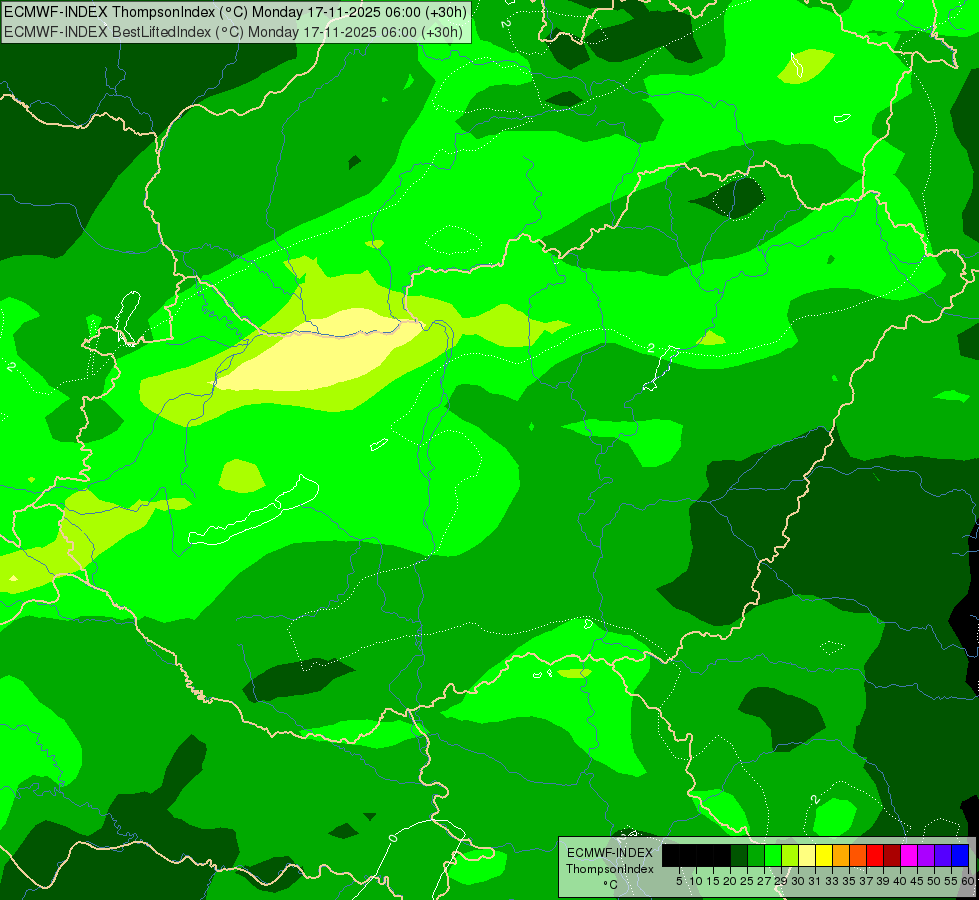
Task: Click the BestLiftedIndex title line at top
Action: [x=234, y=32]
